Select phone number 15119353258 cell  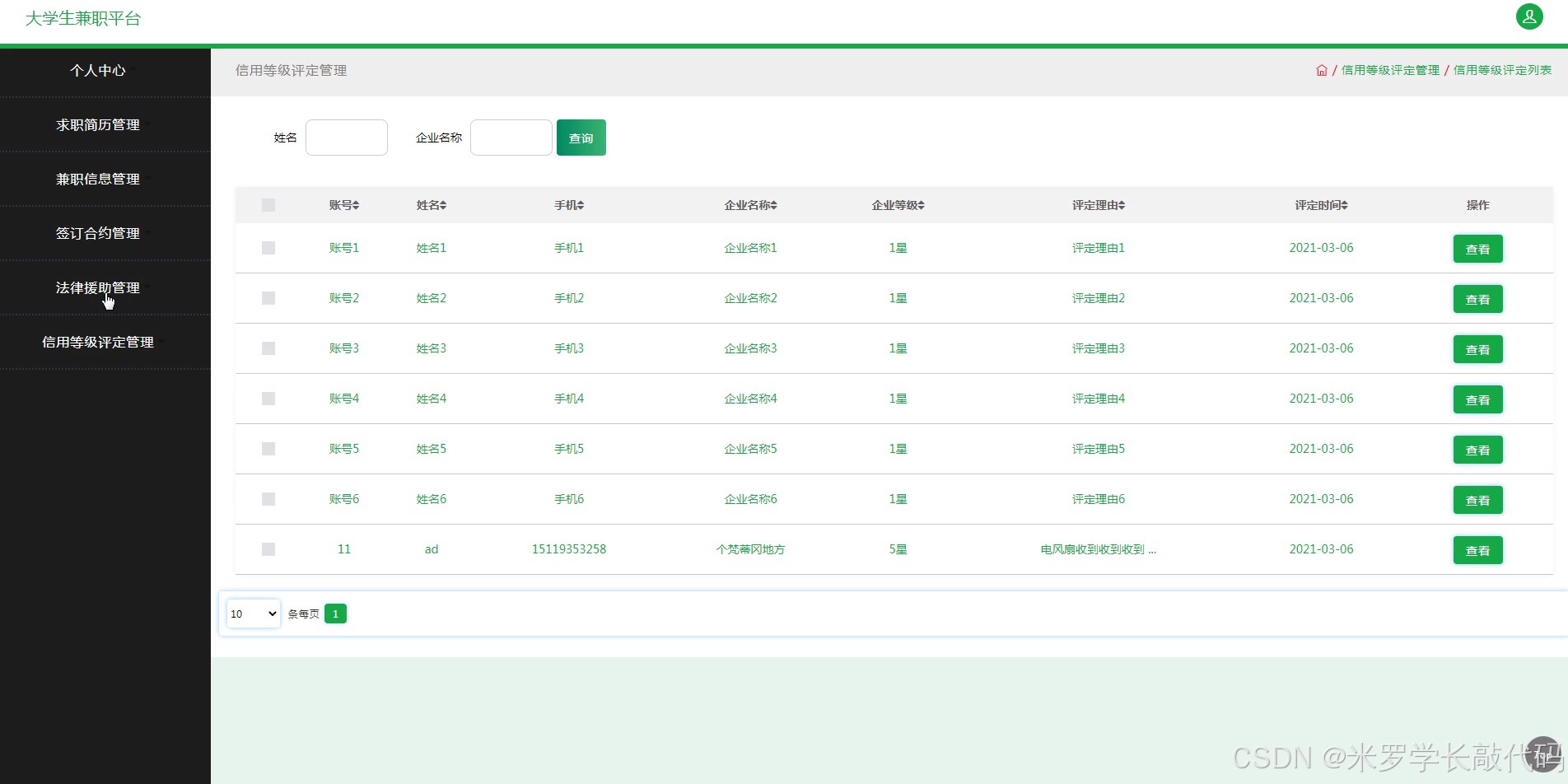(x=569, y=549)
